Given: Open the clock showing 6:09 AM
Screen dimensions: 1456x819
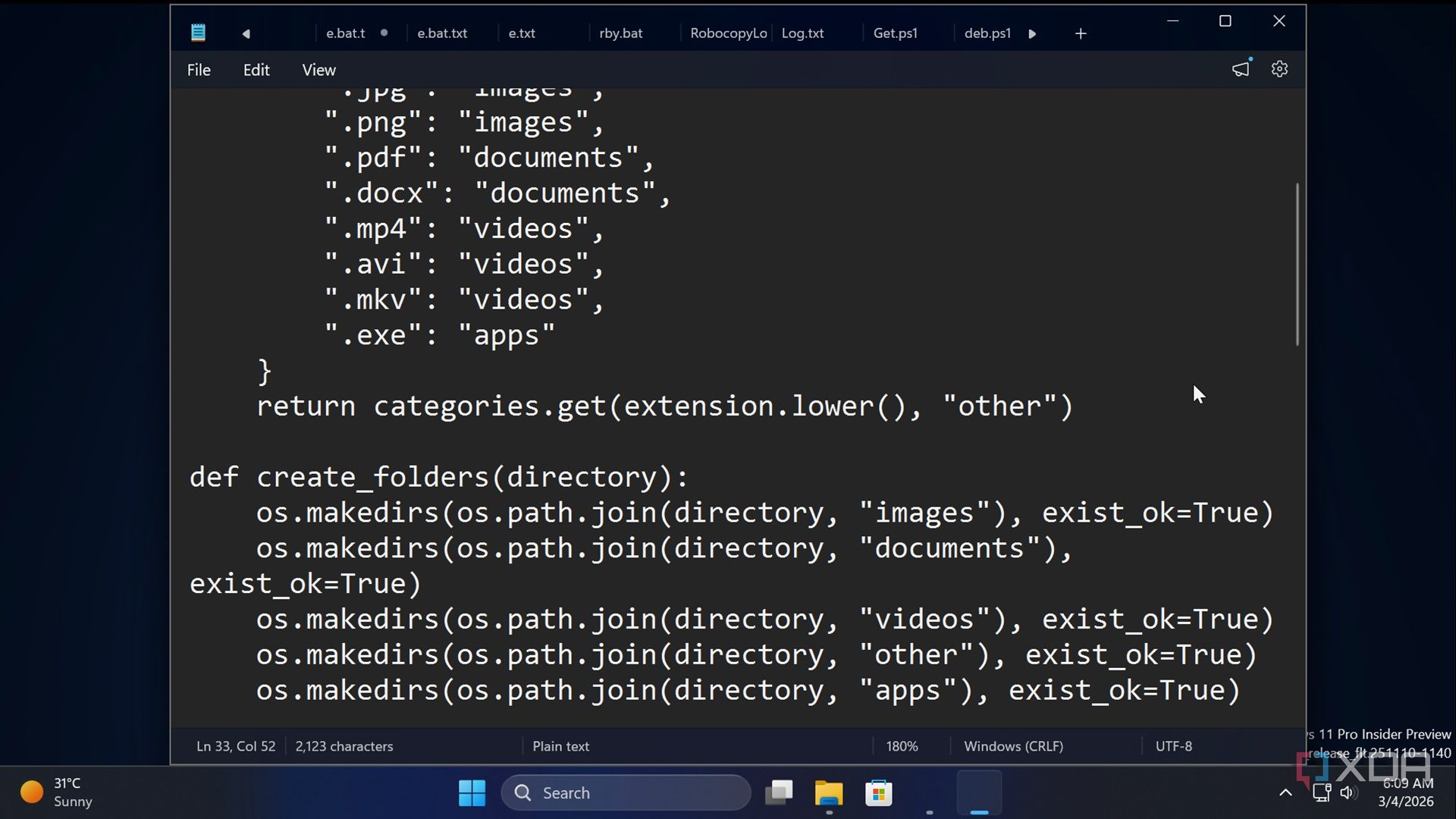Looking at the screenshot, I should [x=1407, y=792].
